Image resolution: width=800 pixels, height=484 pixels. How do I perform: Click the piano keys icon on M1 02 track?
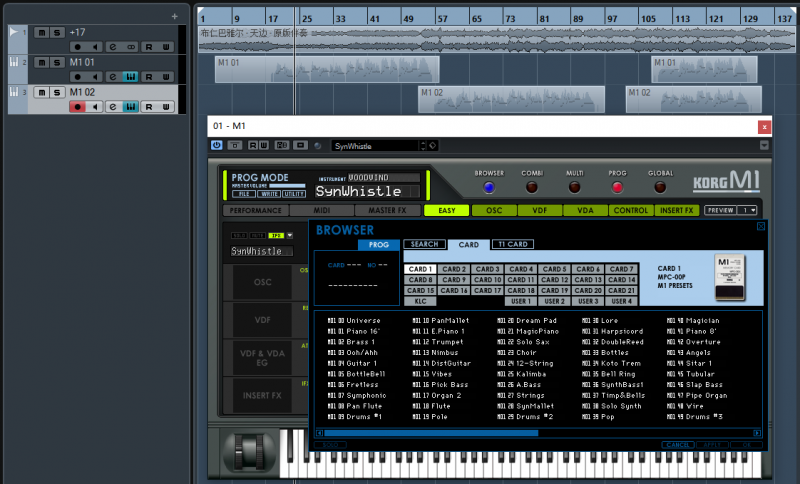coord(131,107)
